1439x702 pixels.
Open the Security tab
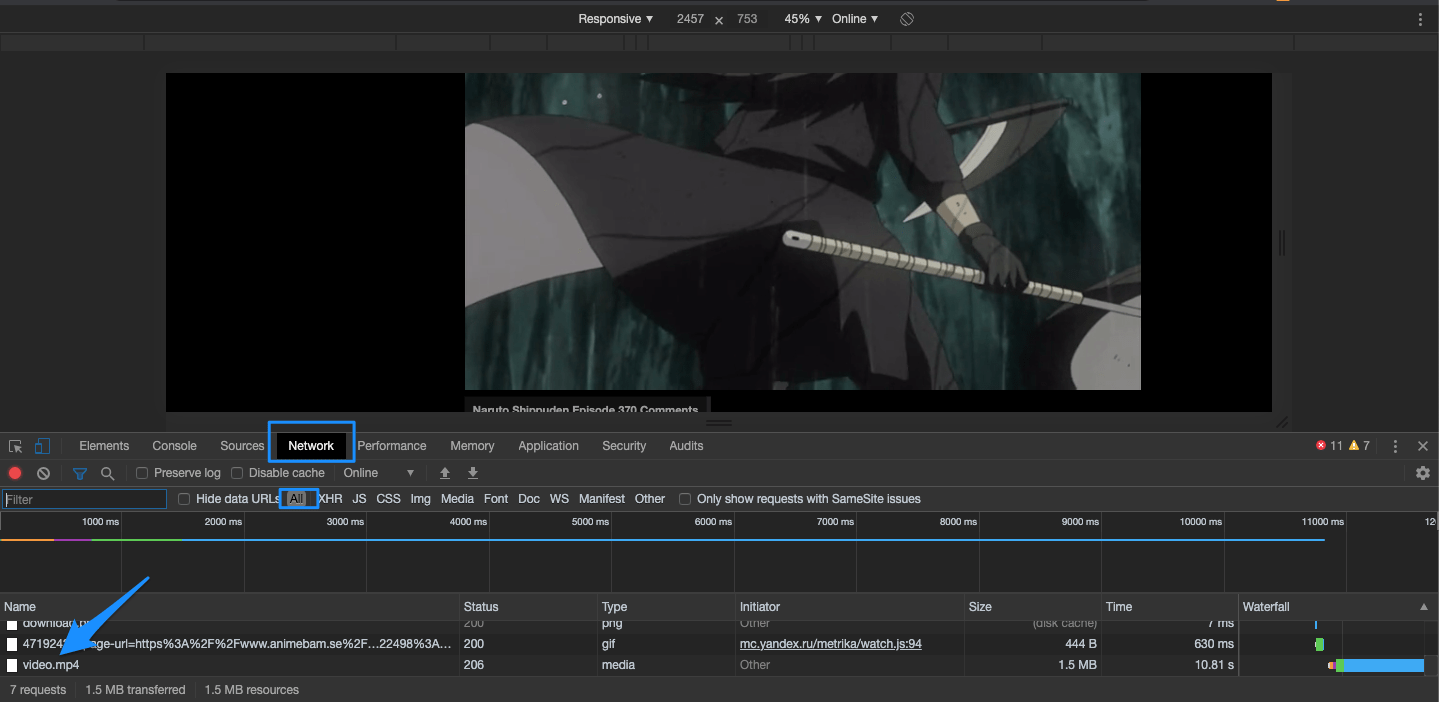[x=624, y=446]
